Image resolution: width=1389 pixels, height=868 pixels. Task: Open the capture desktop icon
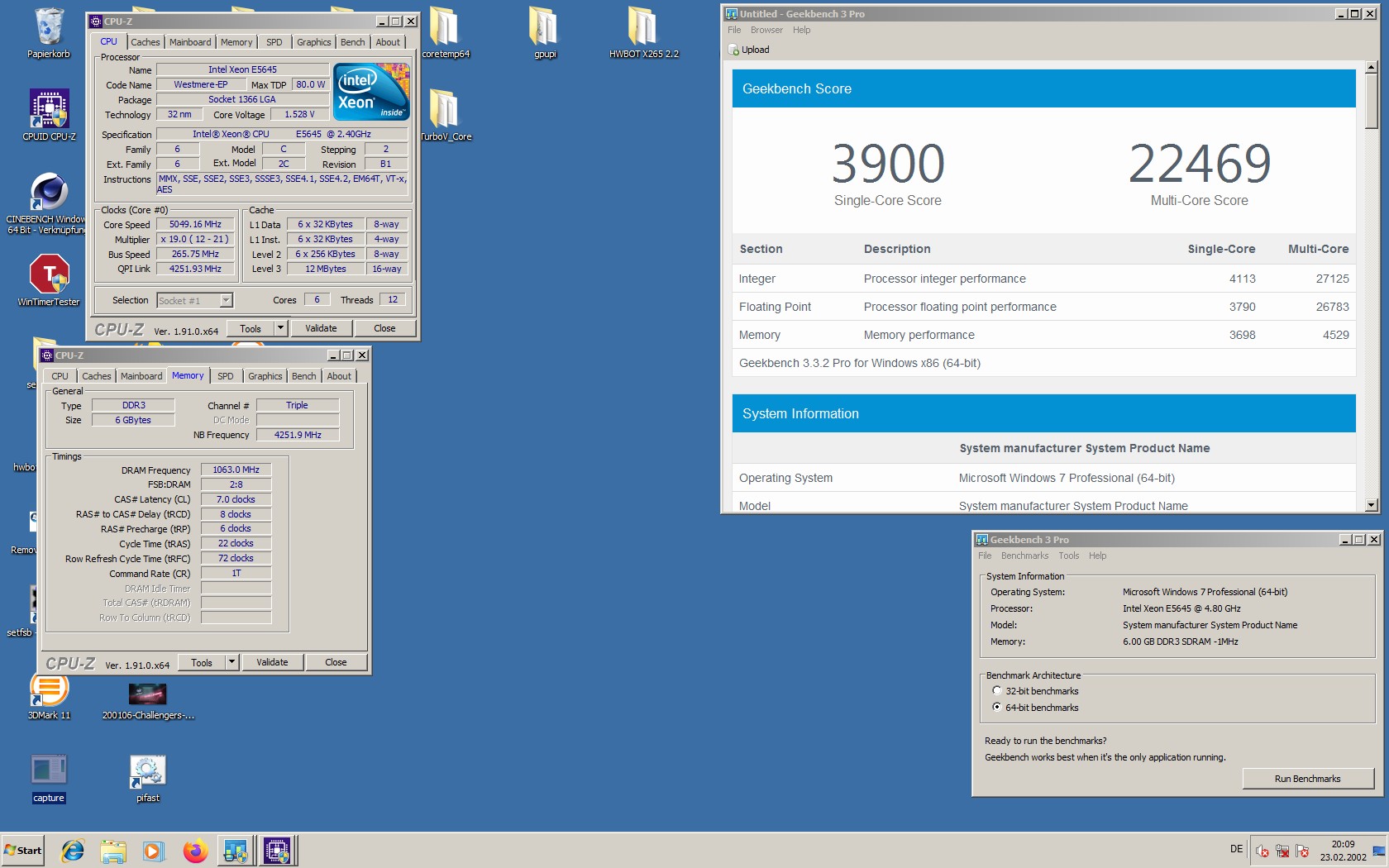pyautogui.click(x=49, y=778)
